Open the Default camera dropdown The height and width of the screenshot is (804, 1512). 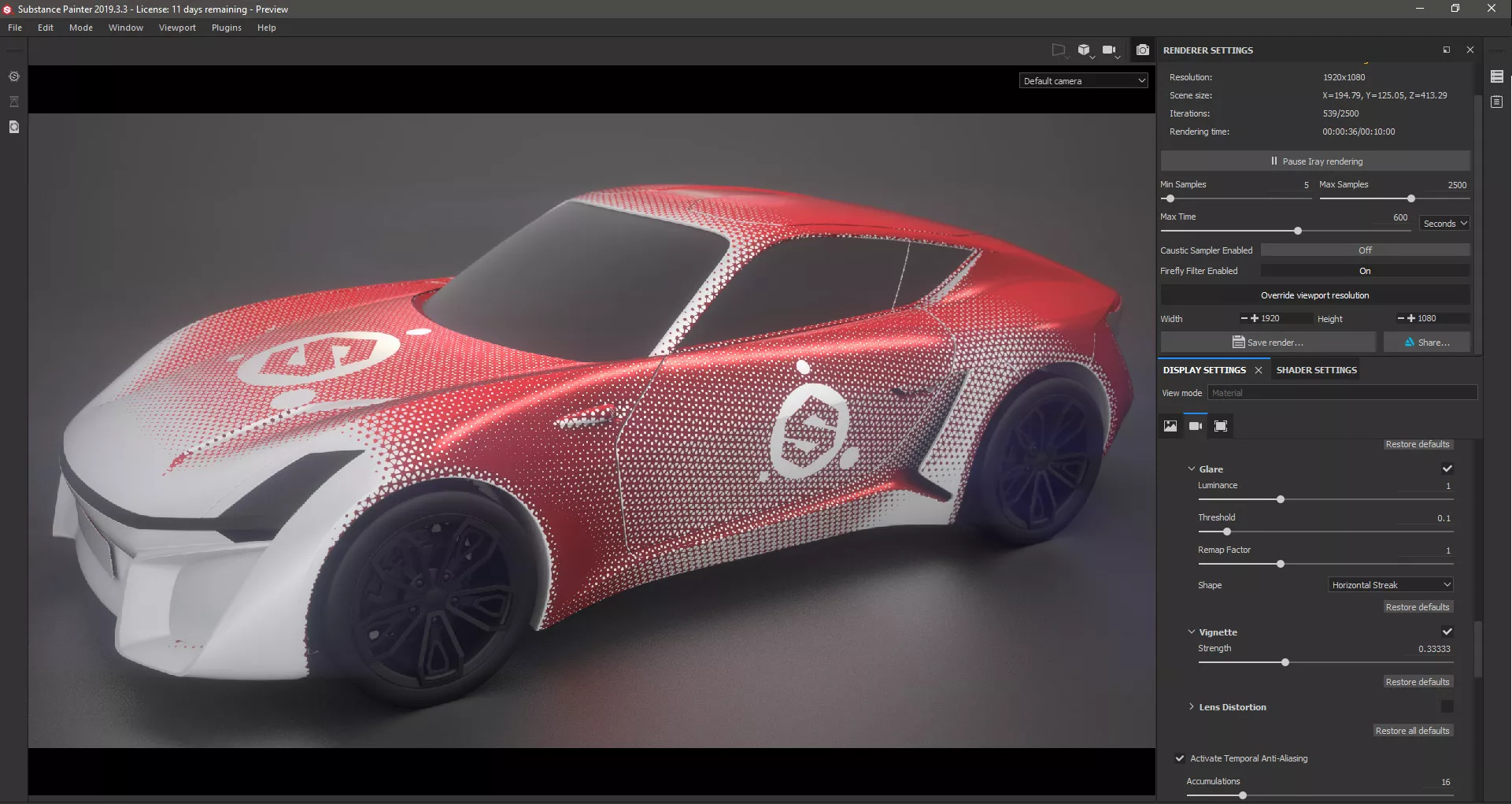click(1083, 81)
